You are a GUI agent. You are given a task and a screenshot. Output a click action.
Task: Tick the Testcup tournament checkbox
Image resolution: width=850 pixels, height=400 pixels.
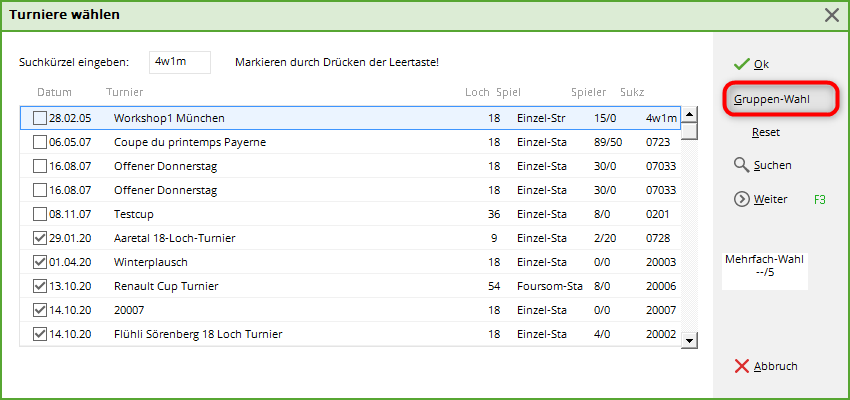coord(40,214)
